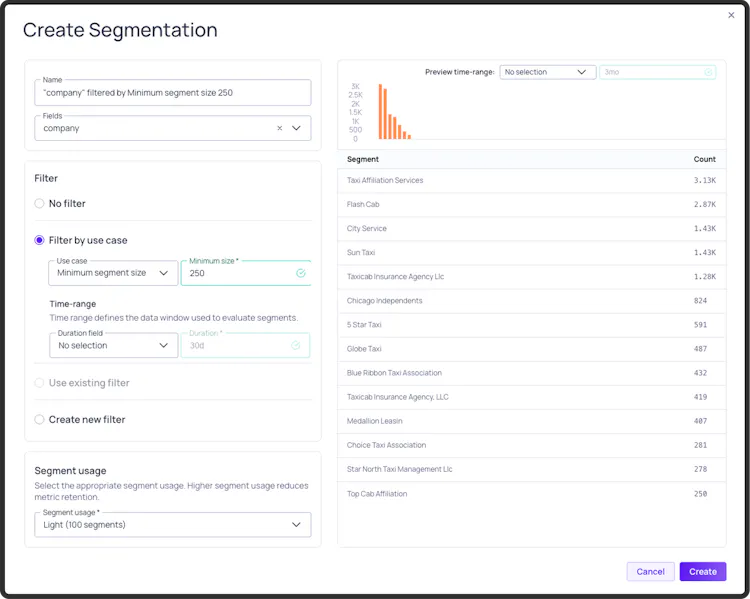Open the Use case dropdown

click(x=113, y=273)
